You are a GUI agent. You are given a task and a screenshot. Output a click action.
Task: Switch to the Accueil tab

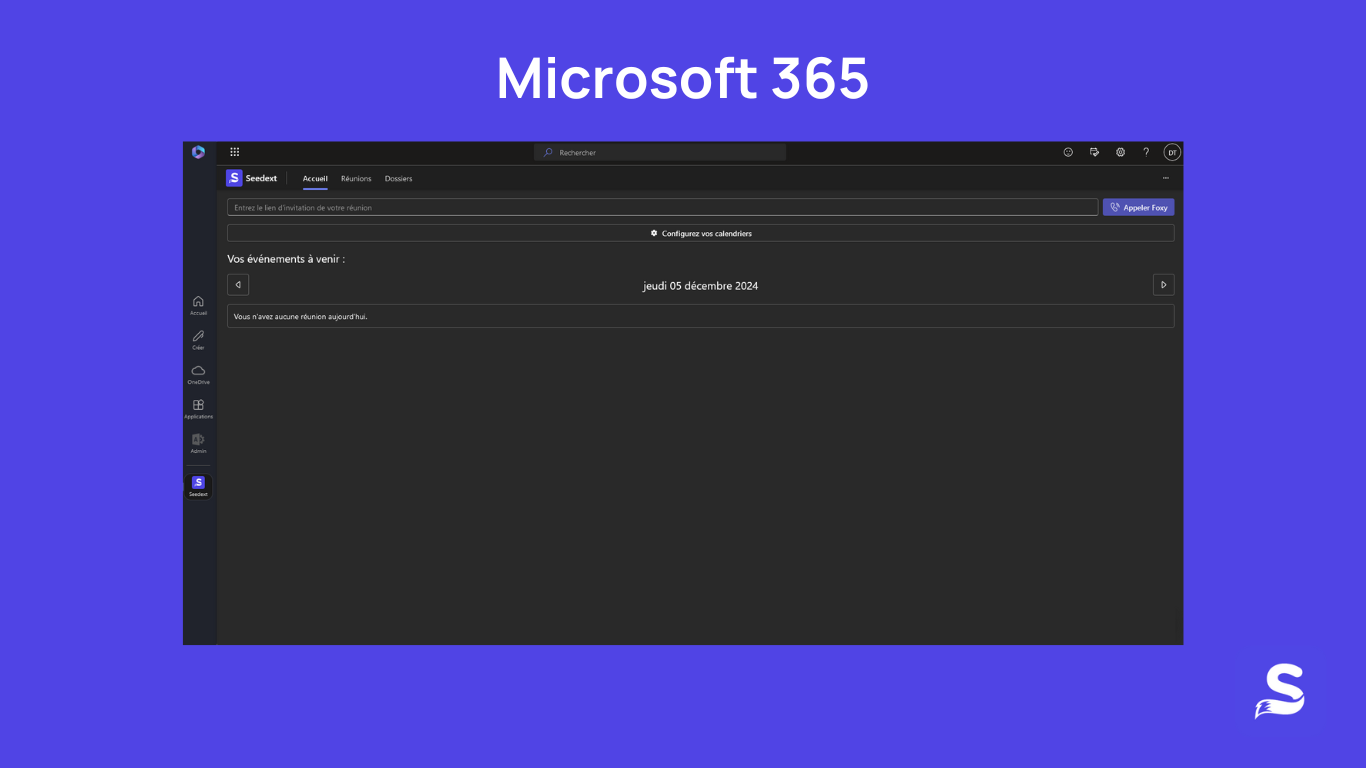pyautogui.click(x=315, y=179)
